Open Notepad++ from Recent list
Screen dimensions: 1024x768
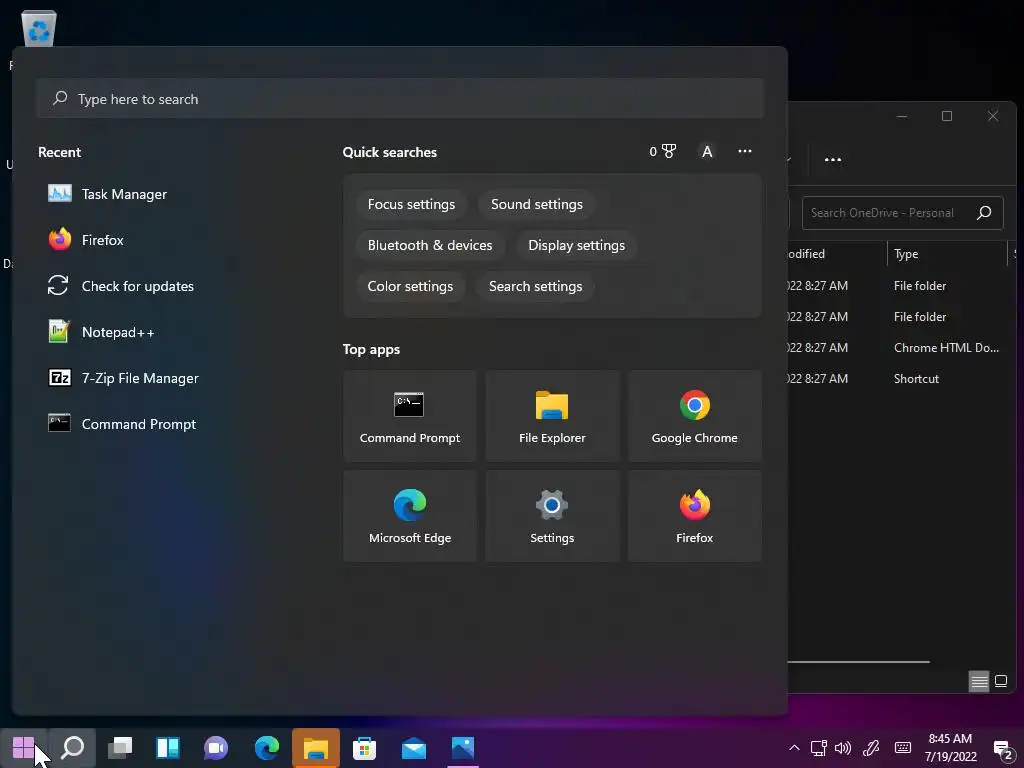pos(102,332)
